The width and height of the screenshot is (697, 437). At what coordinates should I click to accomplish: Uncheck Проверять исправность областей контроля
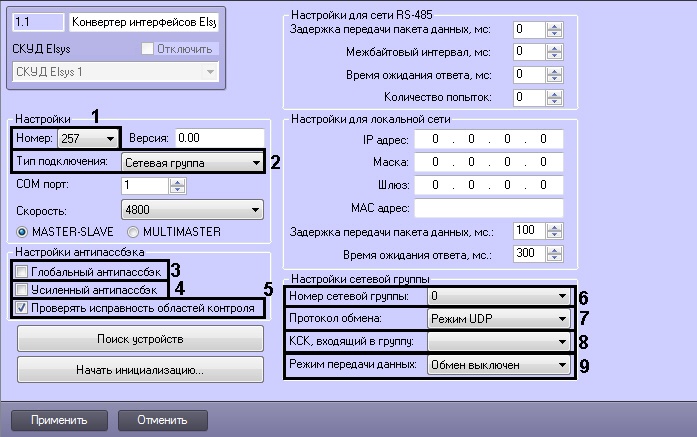pyautogui.click(x=23, y=308)
